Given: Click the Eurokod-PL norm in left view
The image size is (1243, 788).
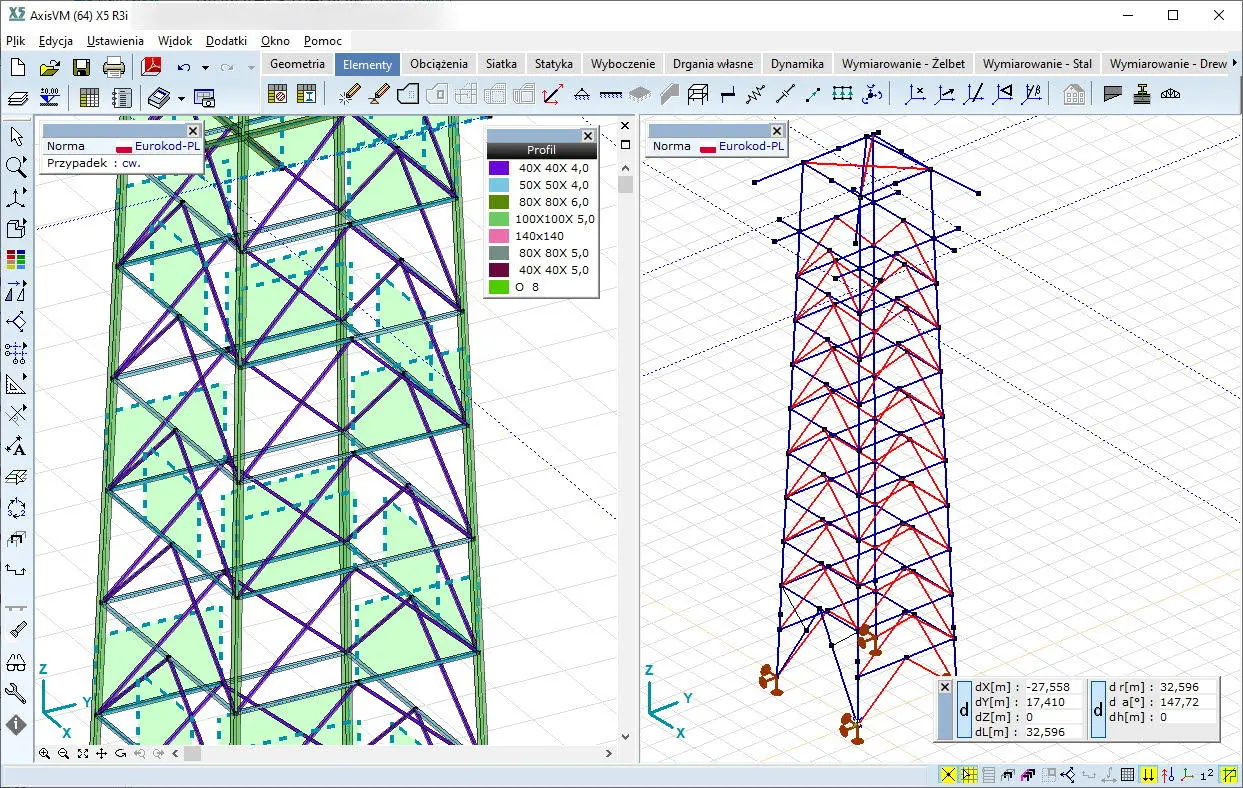Looking at the screenshot, I should pyautogui.click(x=167, y=146).
